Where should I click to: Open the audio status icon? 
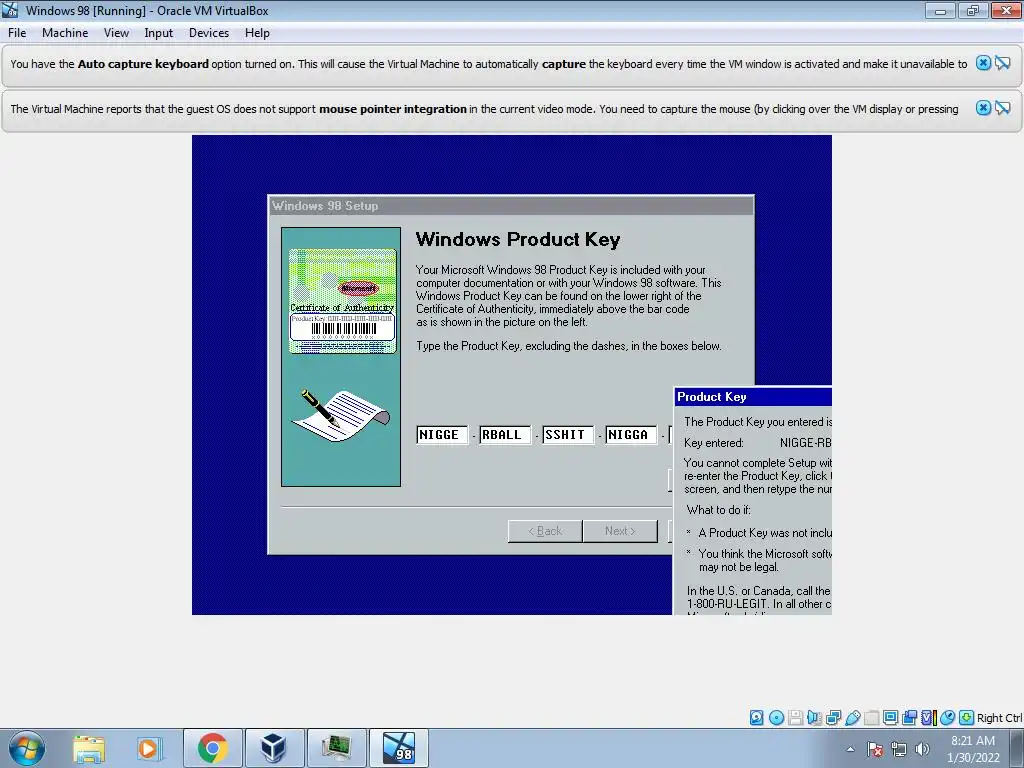point(814,718)
